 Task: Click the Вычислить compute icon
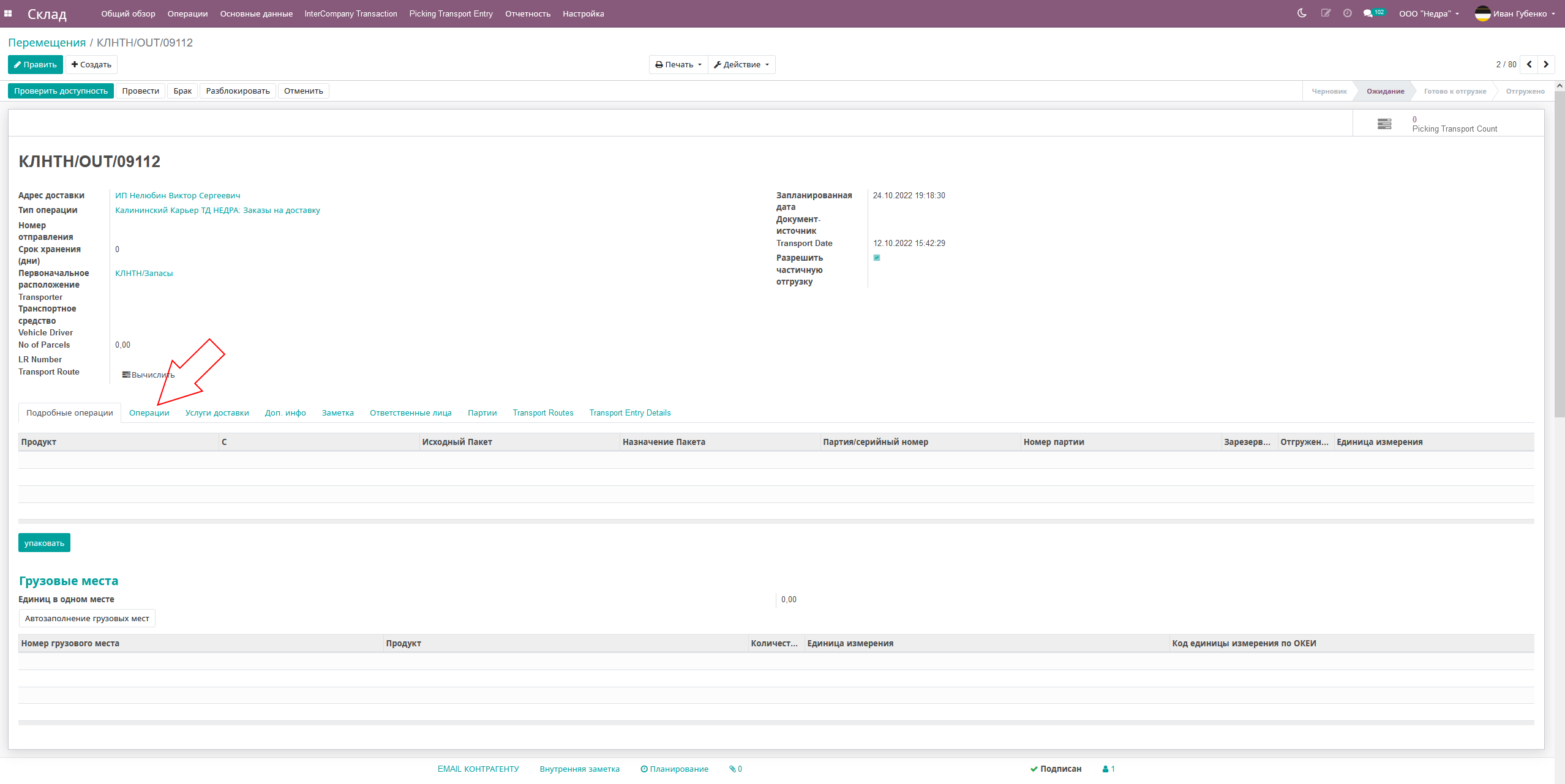[126, 374]
